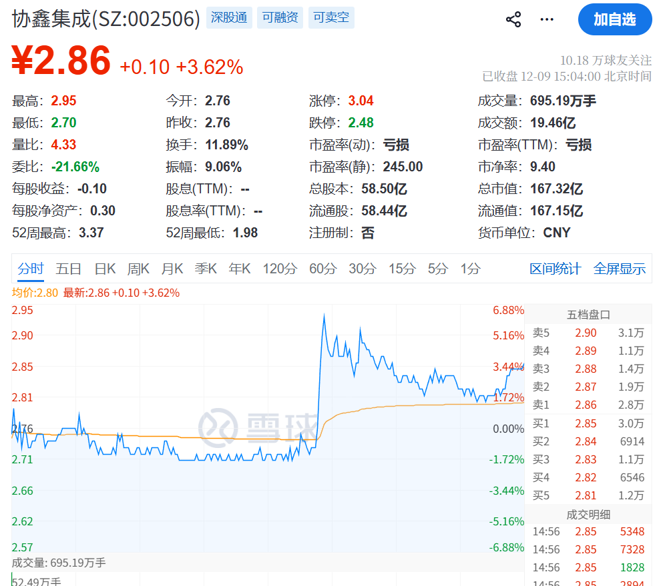Viewport: 667px width, 586px height.
Task: Click the 可融资 tag
Action: [278, 18]
